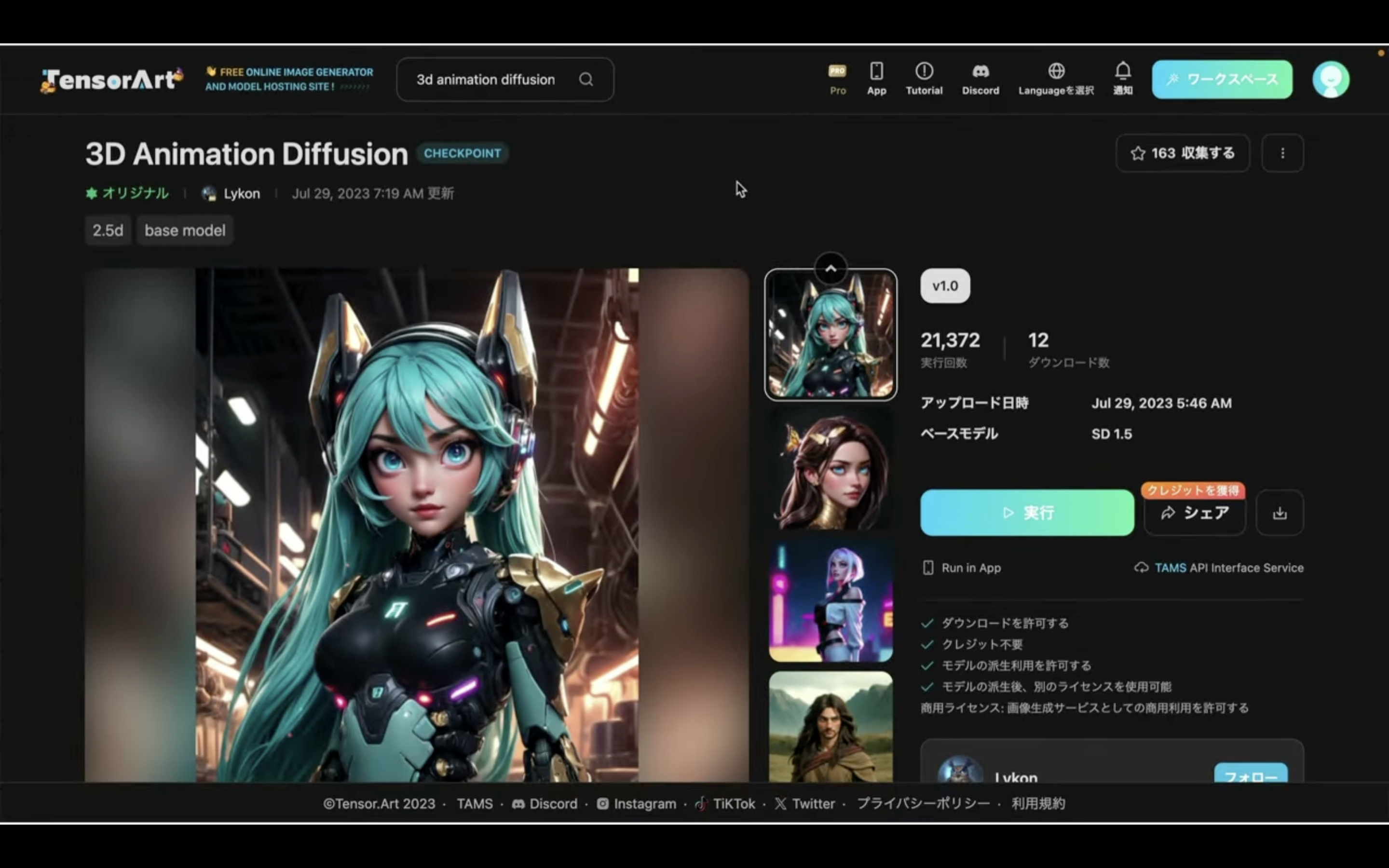The width and height of the screenshot is (1389, 868).
Task: Open the プライバシーポリシー footer link
Action: [x=923, y=804]
